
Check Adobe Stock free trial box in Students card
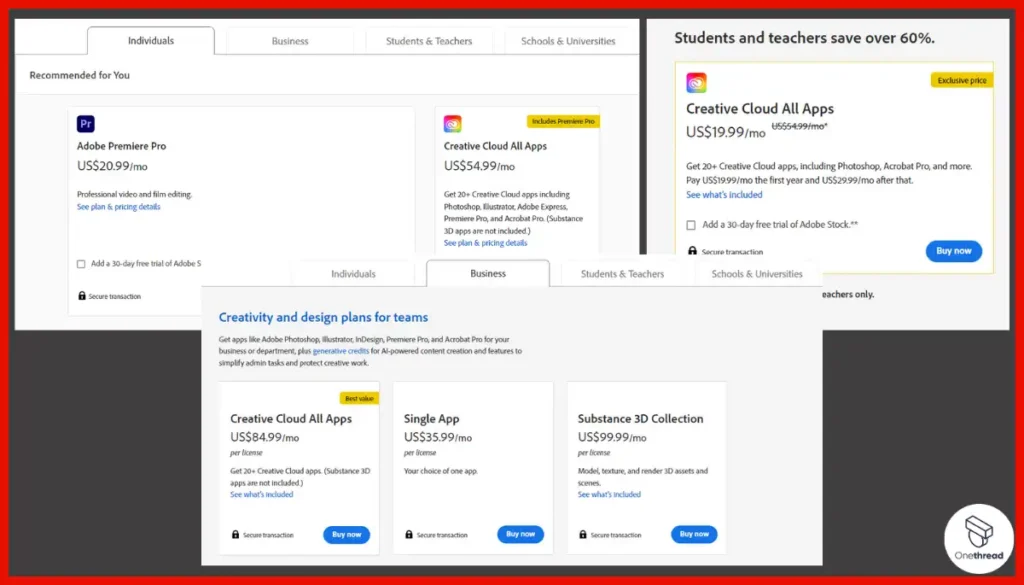(691, 225)
